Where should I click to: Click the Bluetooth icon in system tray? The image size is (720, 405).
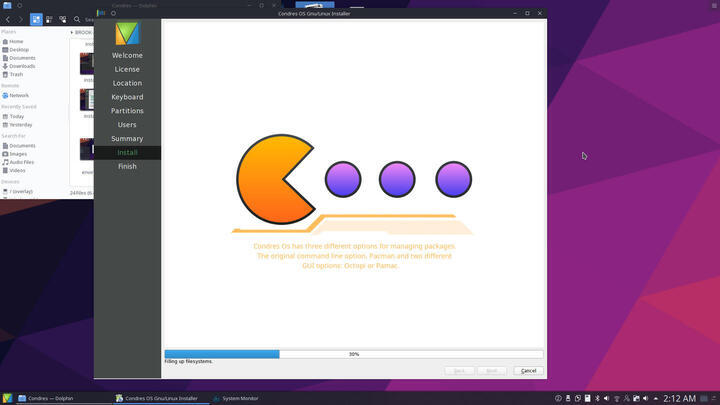click(597, 399)
